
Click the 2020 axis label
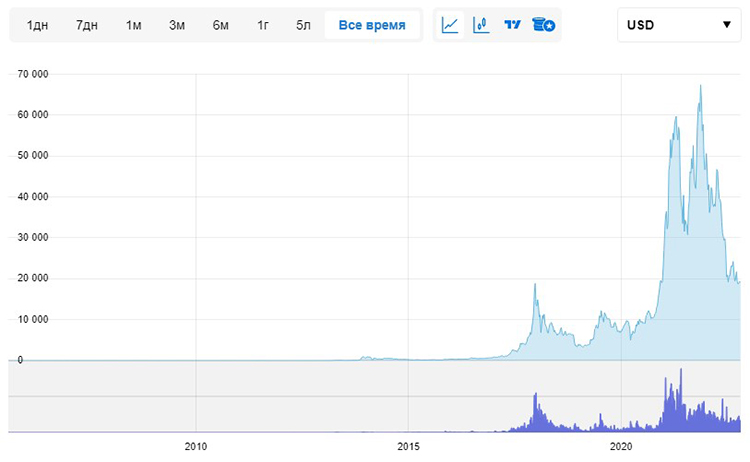621,446
